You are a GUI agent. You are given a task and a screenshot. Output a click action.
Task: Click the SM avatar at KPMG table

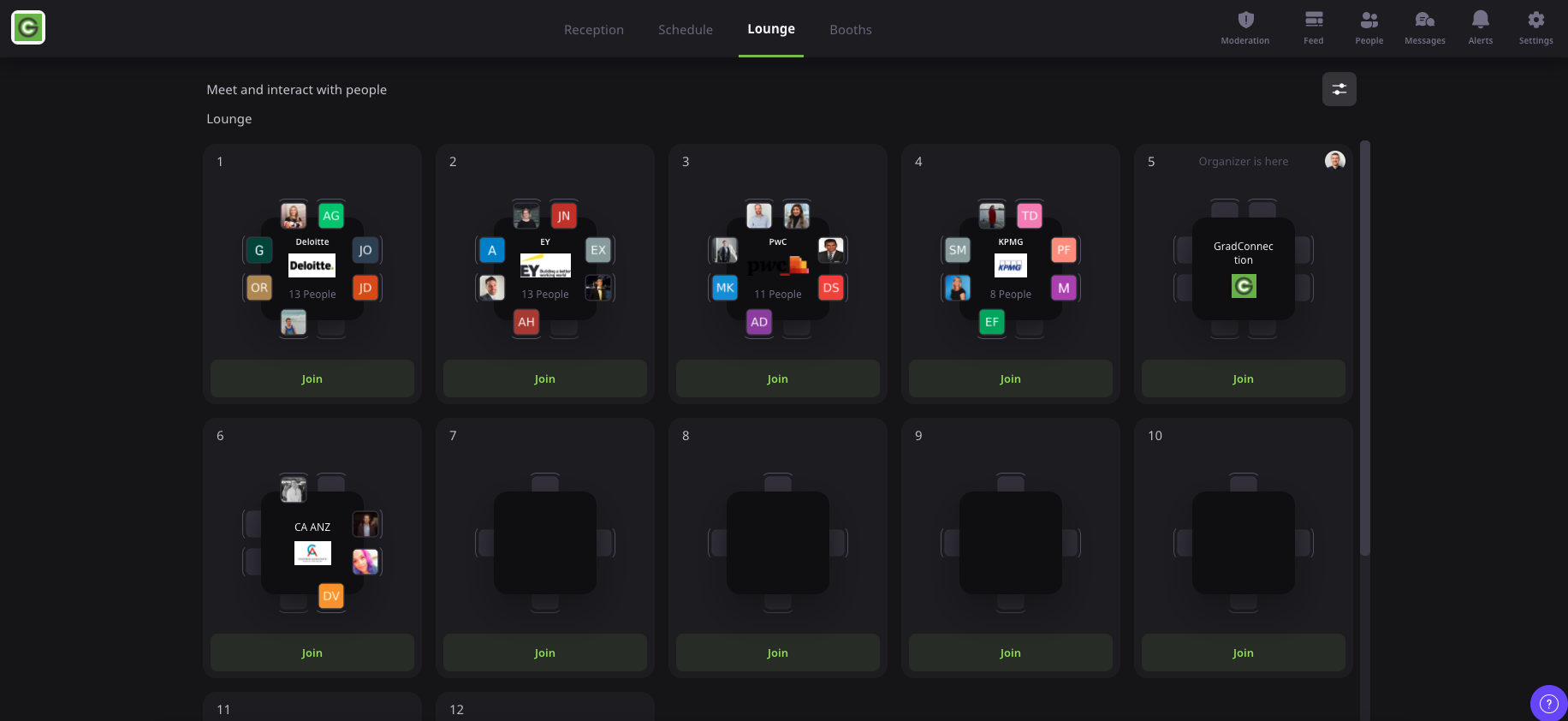pos(958,250)
